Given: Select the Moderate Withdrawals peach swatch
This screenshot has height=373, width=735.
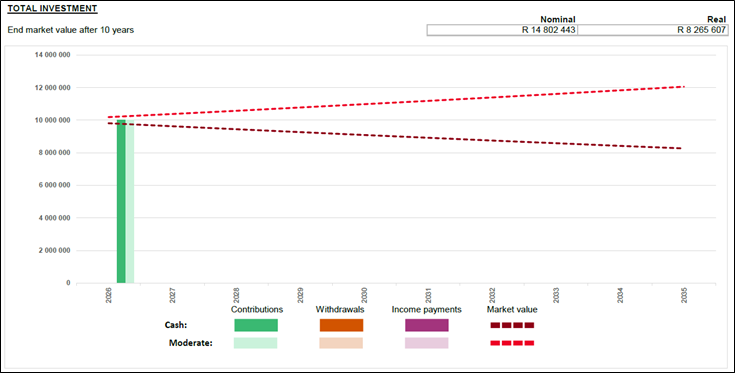Looking at the screenshot, I should (x=341, y=343).
